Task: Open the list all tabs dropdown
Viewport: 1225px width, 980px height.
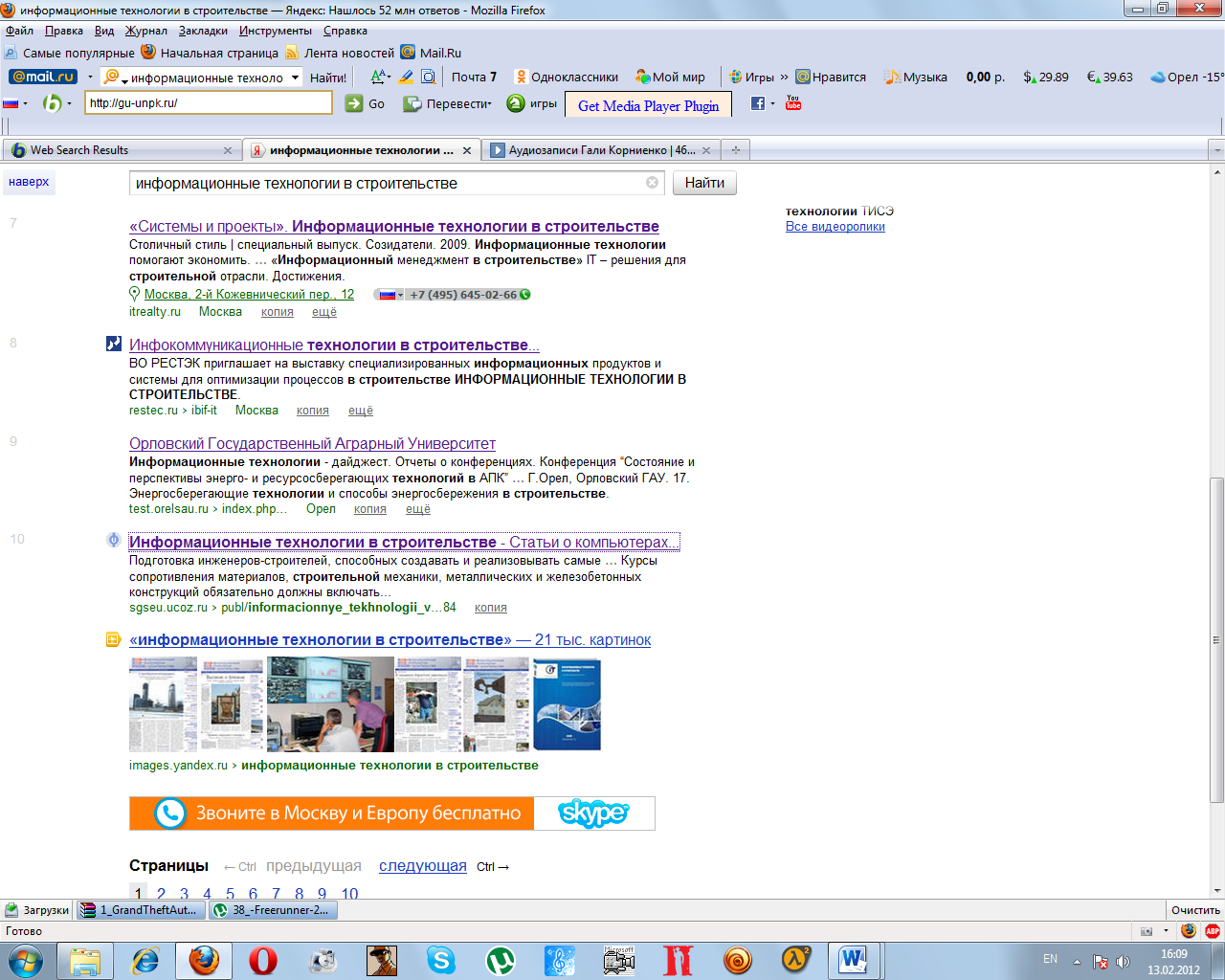Action: pyautogui.click(x=1216, y=150)
